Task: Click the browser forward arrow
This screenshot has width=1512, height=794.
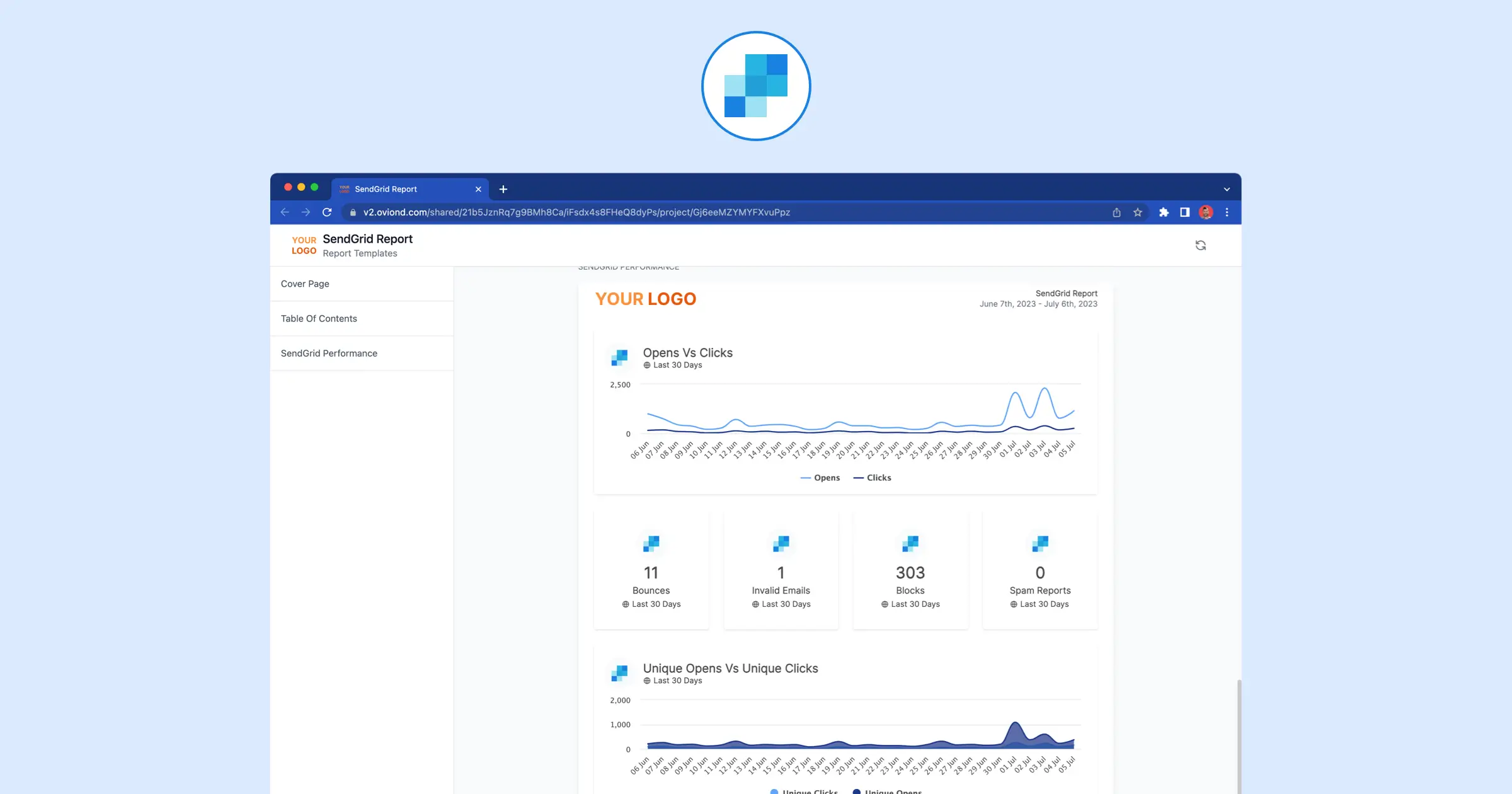Action: [x=306, y=212]
